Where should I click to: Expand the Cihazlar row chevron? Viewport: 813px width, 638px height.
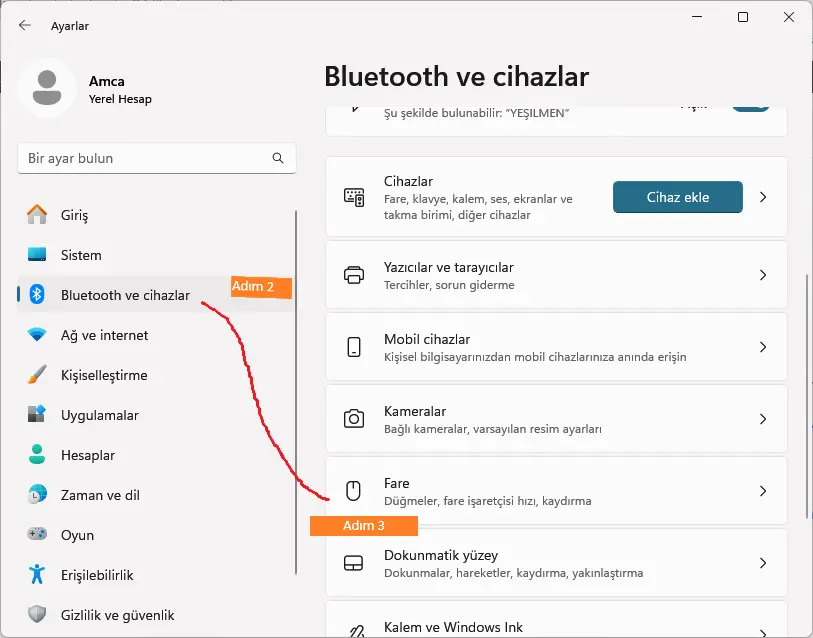point(763,197)
